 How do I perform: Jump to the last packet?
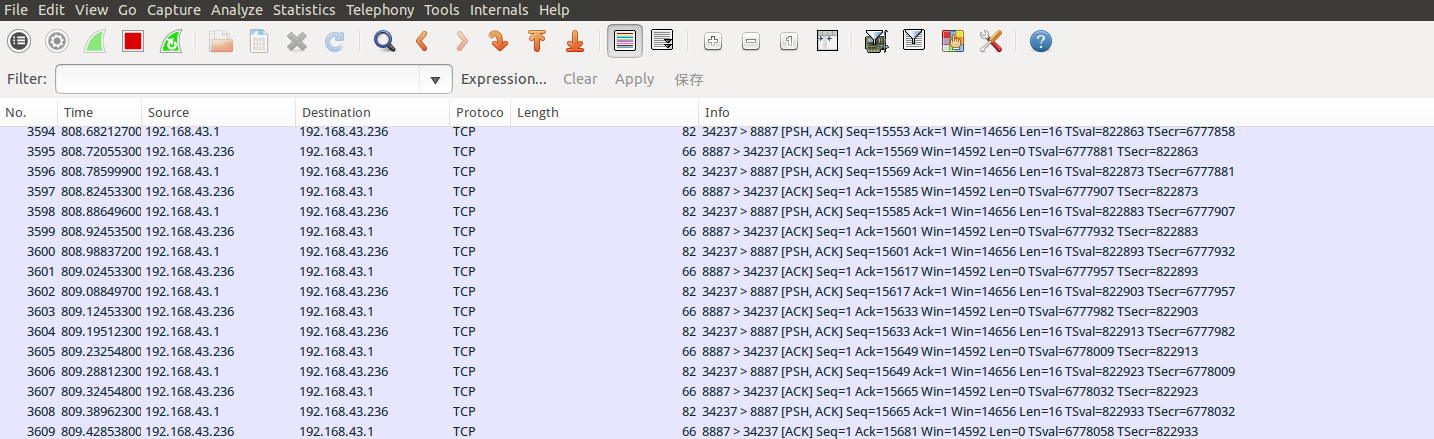[x=574, y=41]
